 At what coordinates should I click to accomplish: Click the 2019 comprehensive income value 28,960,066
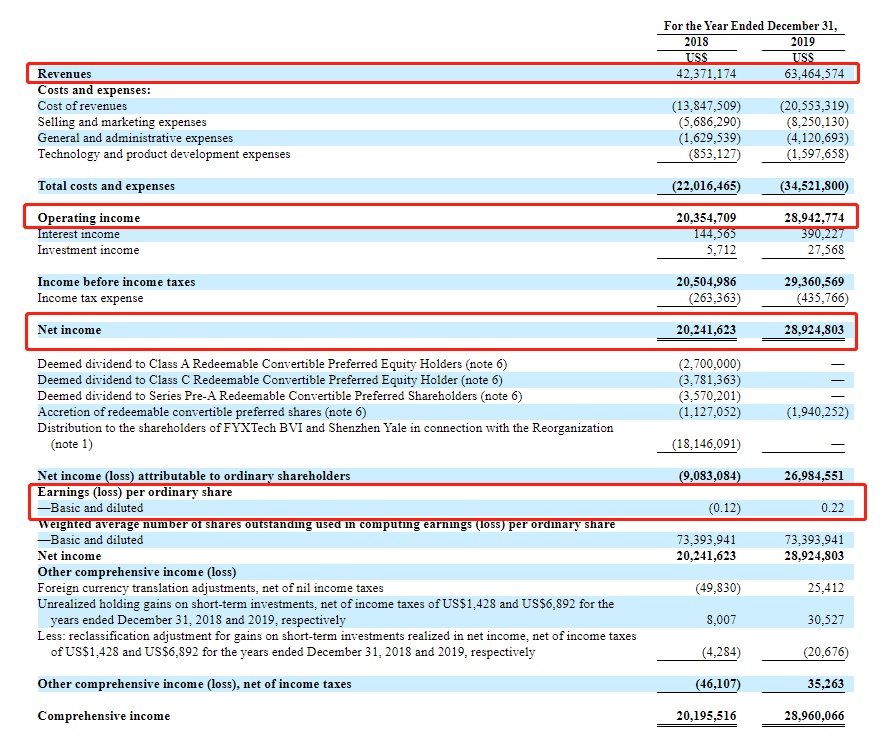[811, 716]
